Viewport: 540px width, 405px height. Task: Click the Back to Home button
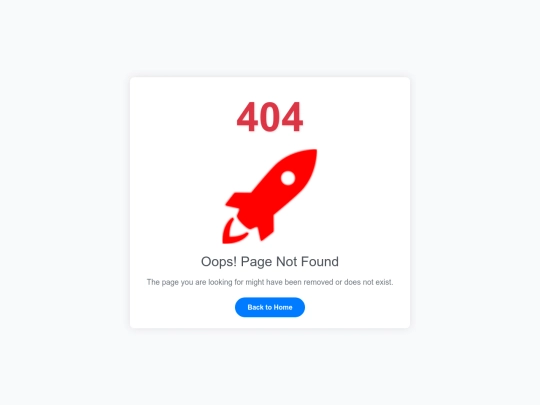tap(270, 307)
